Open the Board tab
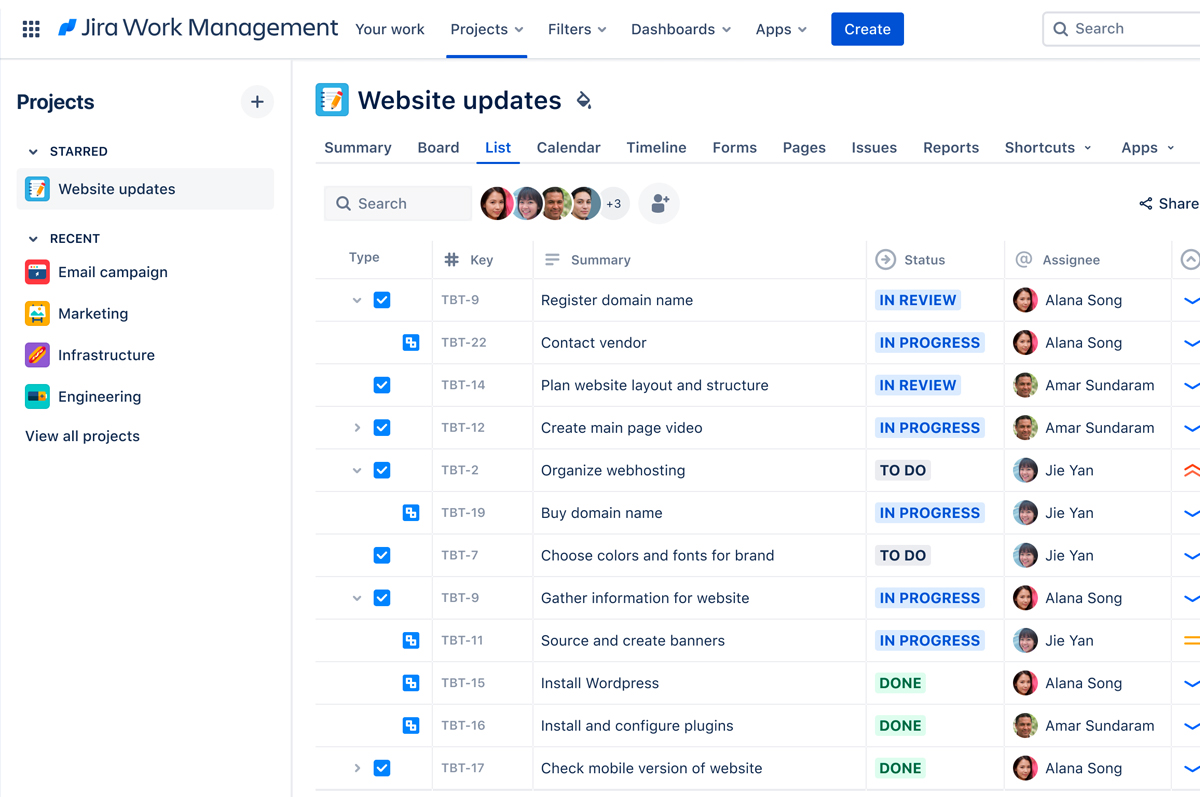The width and height of the screenshot is (1200, 797). click(x=438, y=147)
